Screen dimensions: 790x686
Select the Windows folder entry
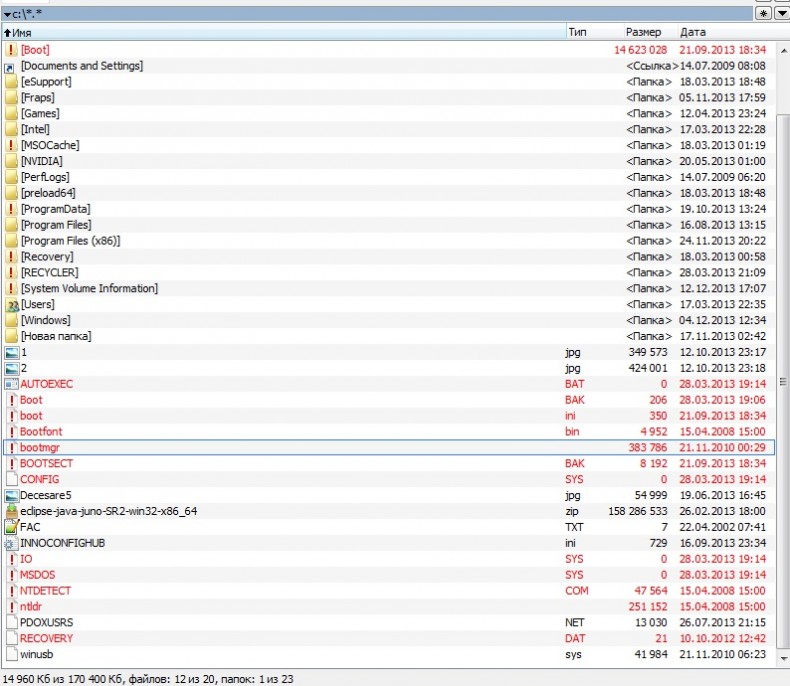pos(45,320)
